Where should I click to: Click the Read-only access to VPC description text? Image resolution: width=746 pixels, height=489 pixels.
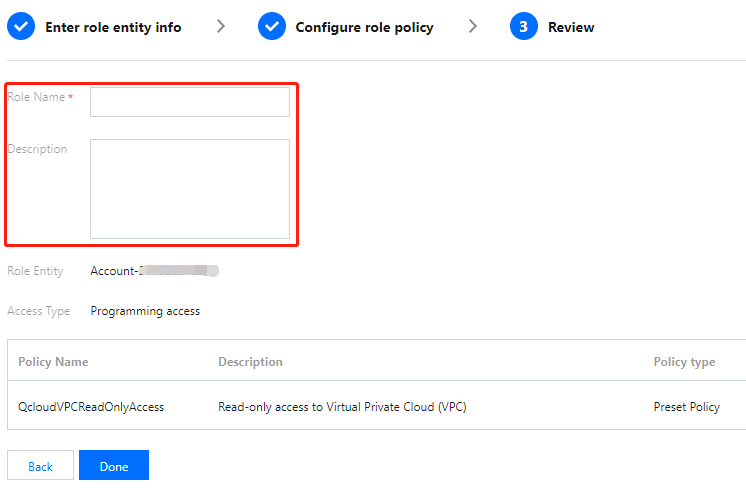pyautogui.click(x=342, y=407)
